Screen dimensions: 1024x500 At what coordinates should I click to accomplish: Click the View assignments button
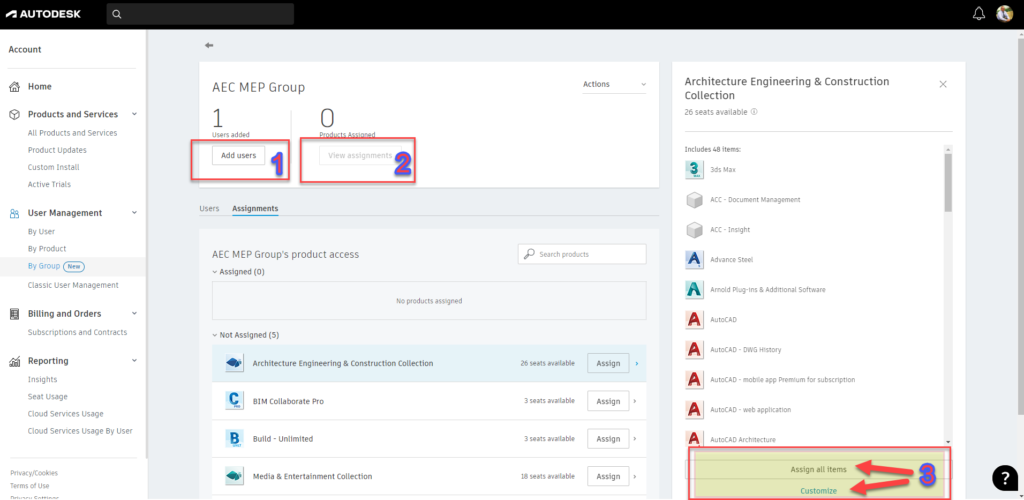click(x=360, y=155)
